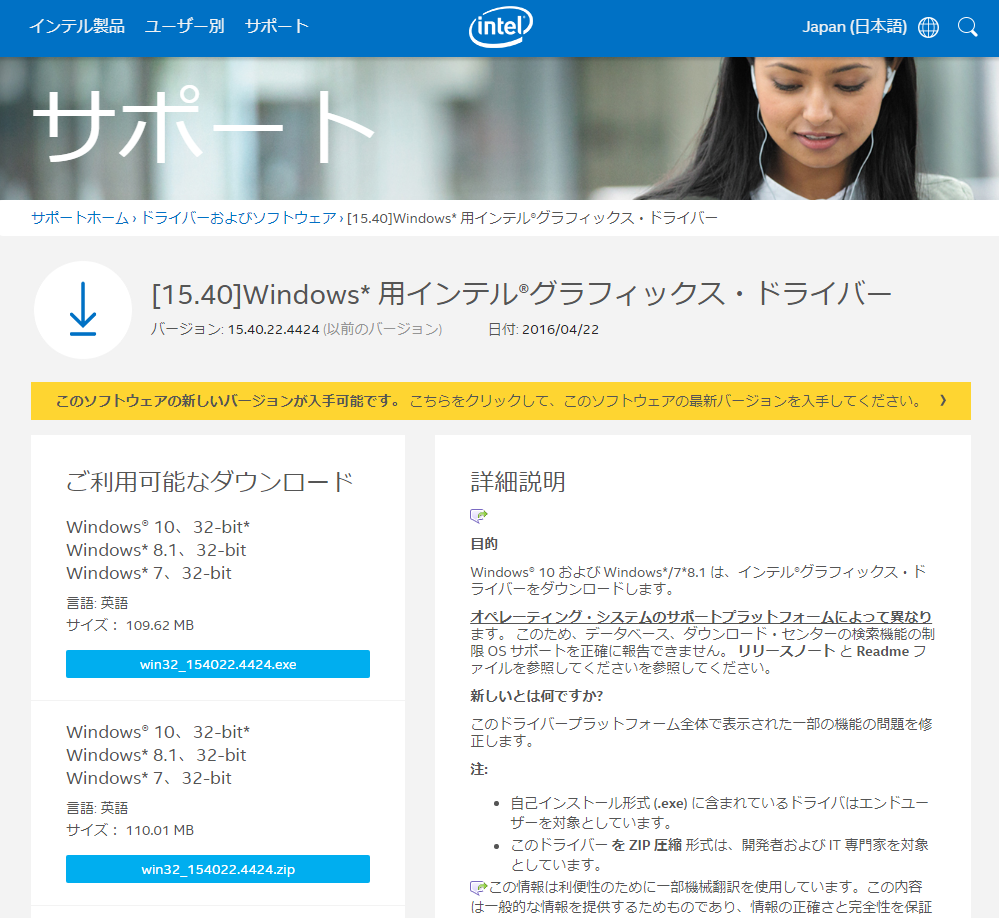Click the chevron arrow on yellow banner
The image size is (999, 918).
[x=943, y=401]
